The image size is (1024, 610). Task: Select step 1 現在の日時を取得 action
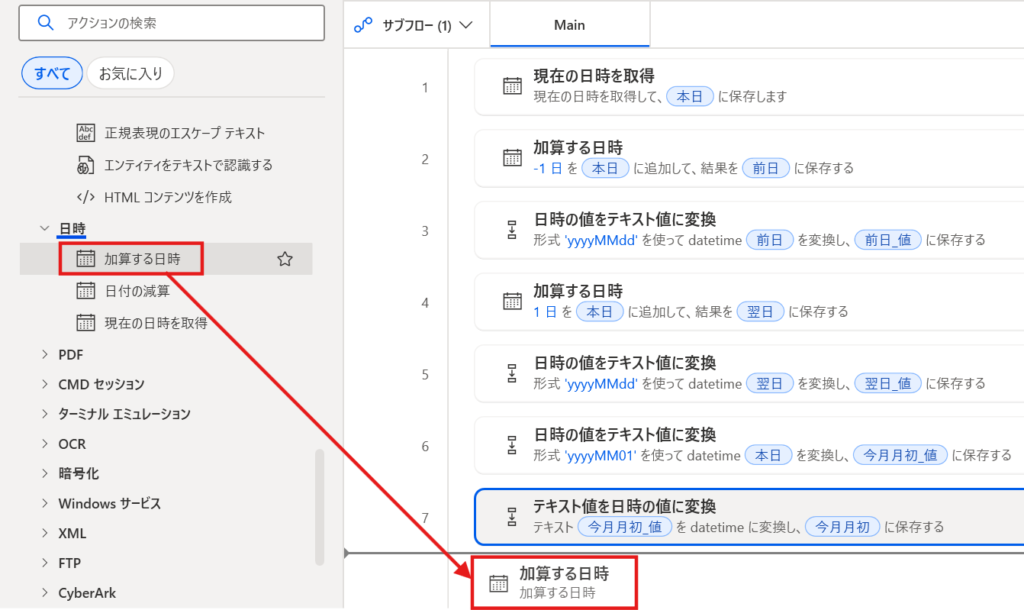[748, 86]
